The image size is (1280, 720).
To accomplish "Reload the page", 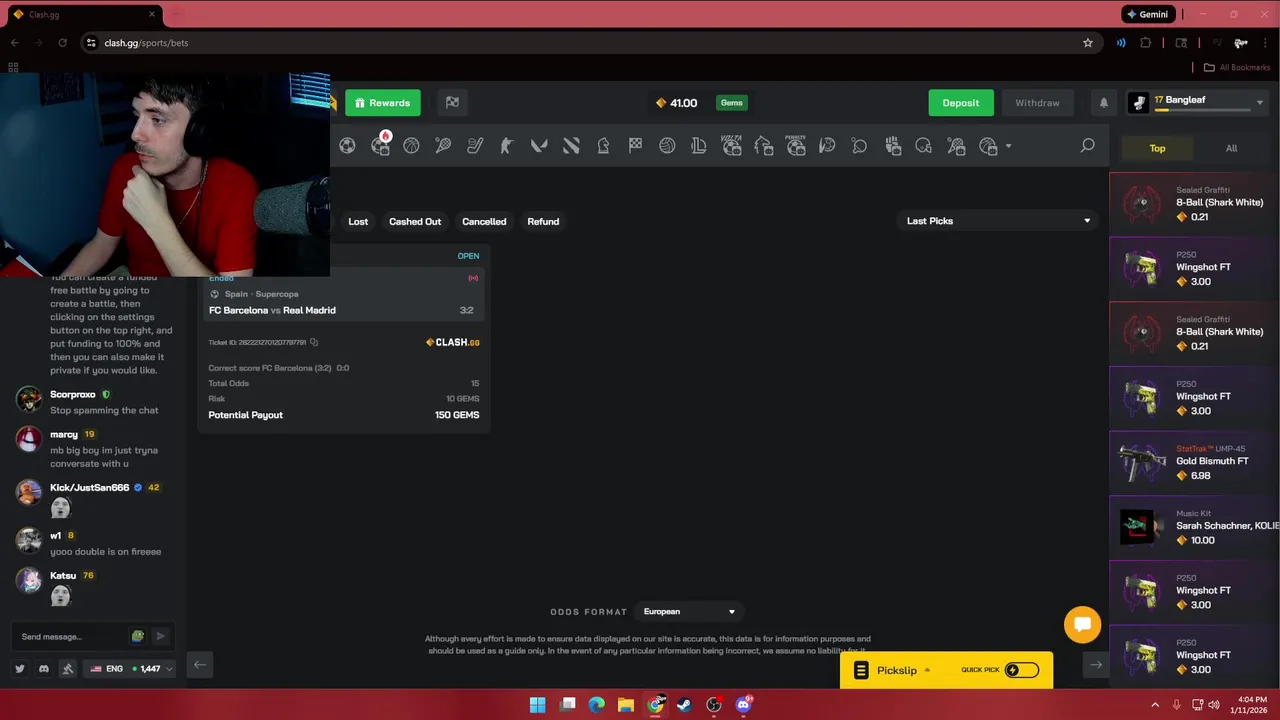I will click(62, 43).
